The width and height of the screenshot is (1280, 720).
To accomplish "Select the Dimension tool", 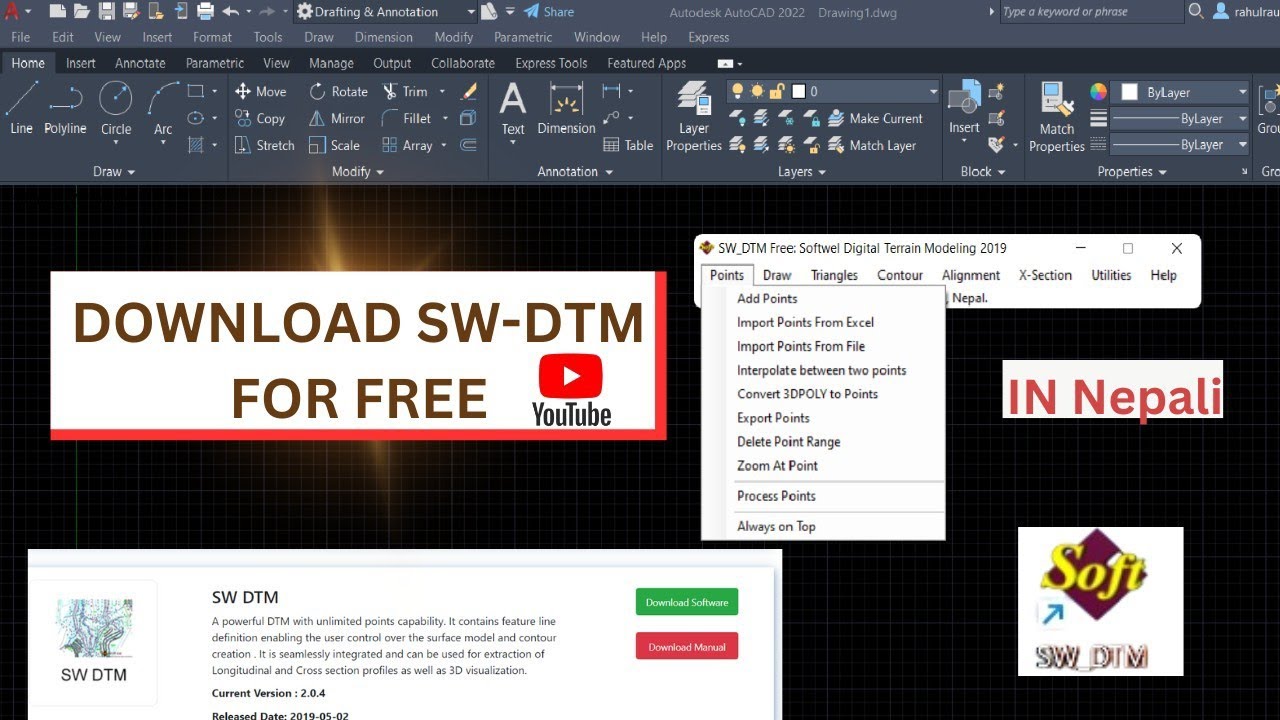I will point(566,108).
